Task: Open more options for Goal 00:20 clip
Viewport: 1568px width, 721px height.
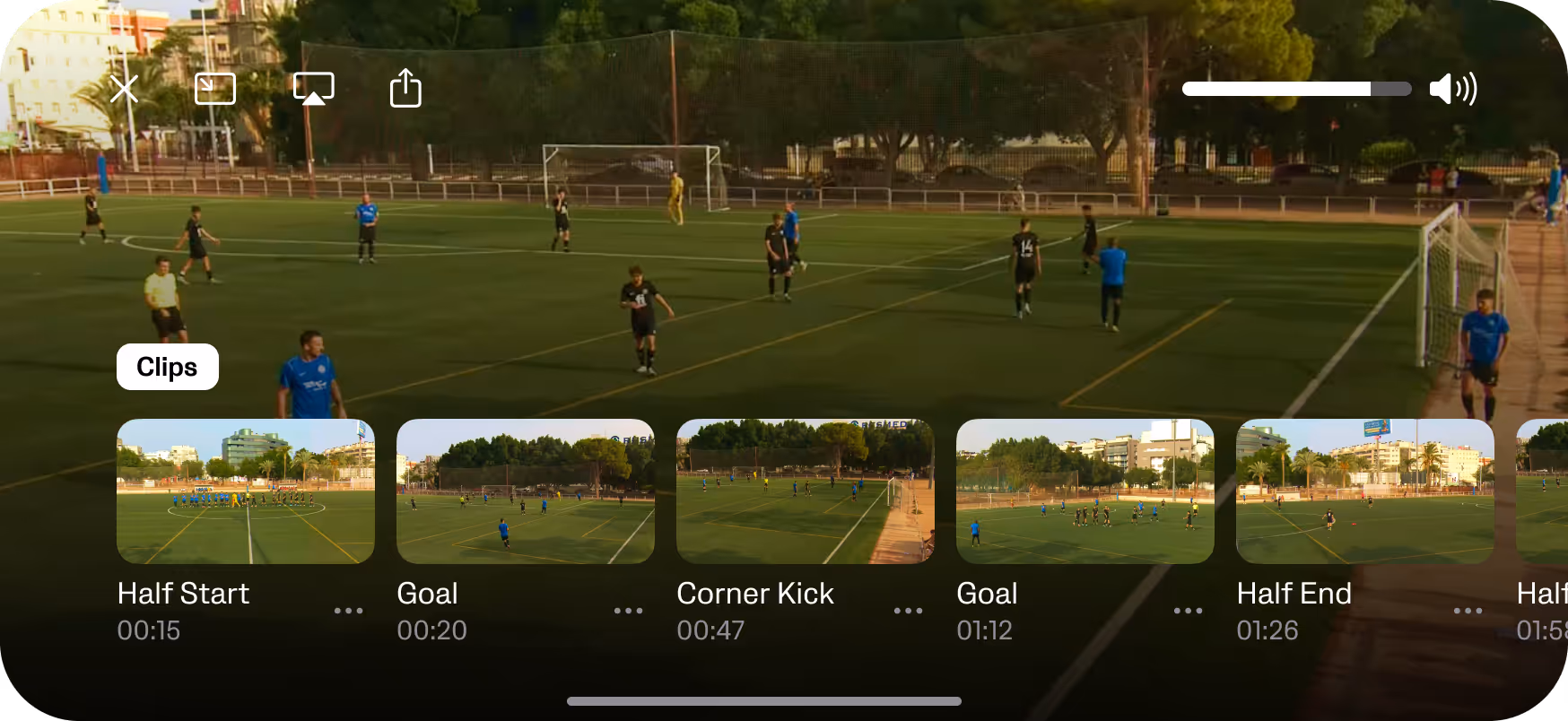Action: (x=629, y=611)
